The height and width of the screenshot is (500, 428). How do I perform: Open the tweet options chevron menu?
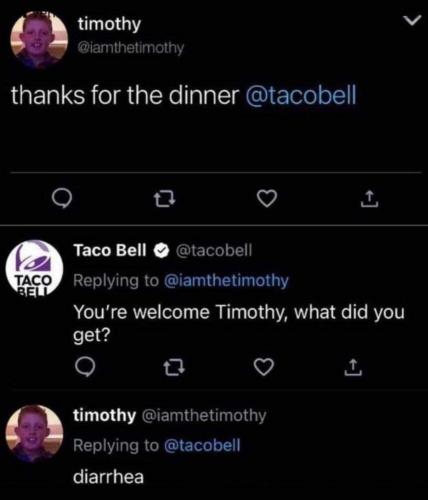[411, 21]
